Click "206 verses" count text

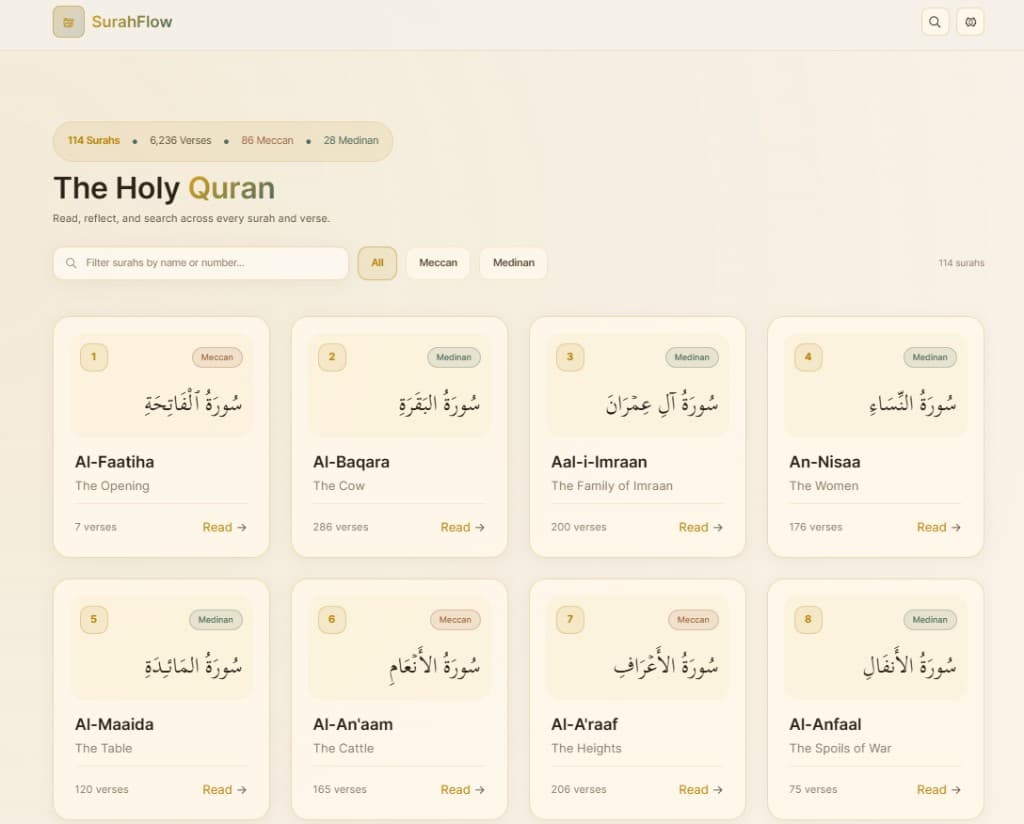click(x=579, y=789)
